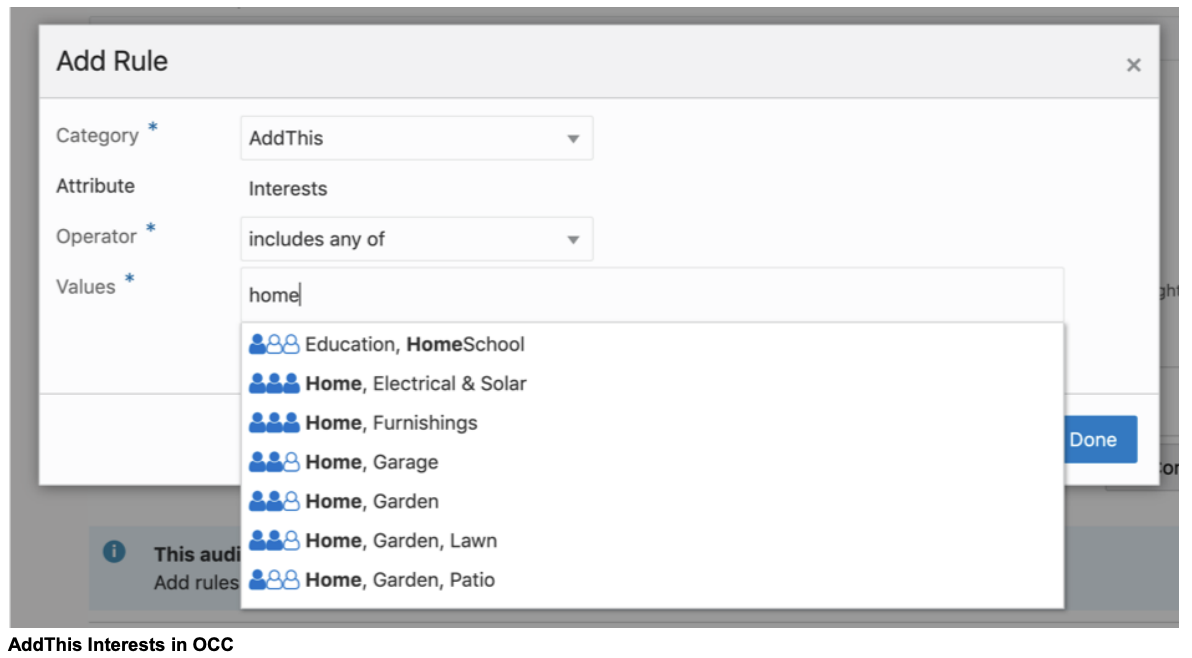Click audience size icon beside Home, Electrical & Solar
Image resolution: width=1192 pixels, height=658 pixels.
coord(274,384)
